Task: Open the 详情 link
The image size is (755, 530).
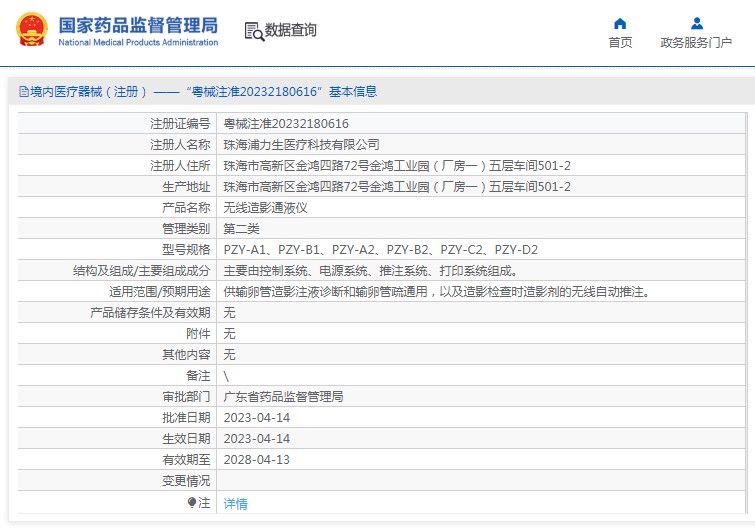Action: (x=235, y=504)
